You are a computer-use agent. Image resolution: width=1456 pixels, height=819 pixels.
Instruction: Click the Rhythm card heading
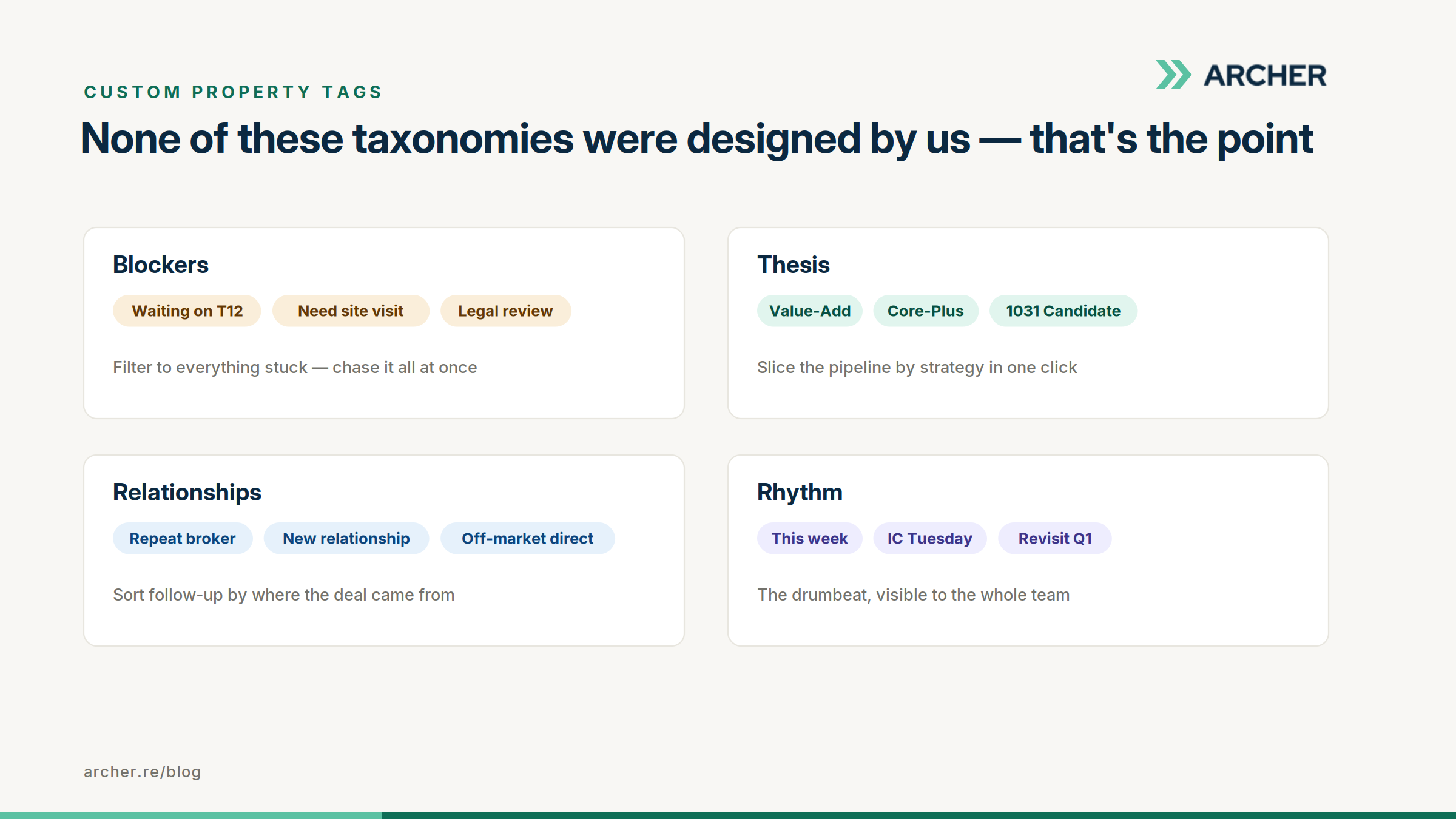(x=800, y=493)
